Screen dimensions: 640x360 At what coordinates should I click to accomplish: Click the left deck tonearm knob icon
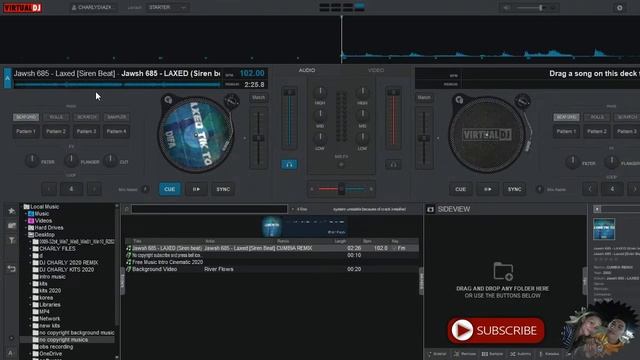[231, 100]
